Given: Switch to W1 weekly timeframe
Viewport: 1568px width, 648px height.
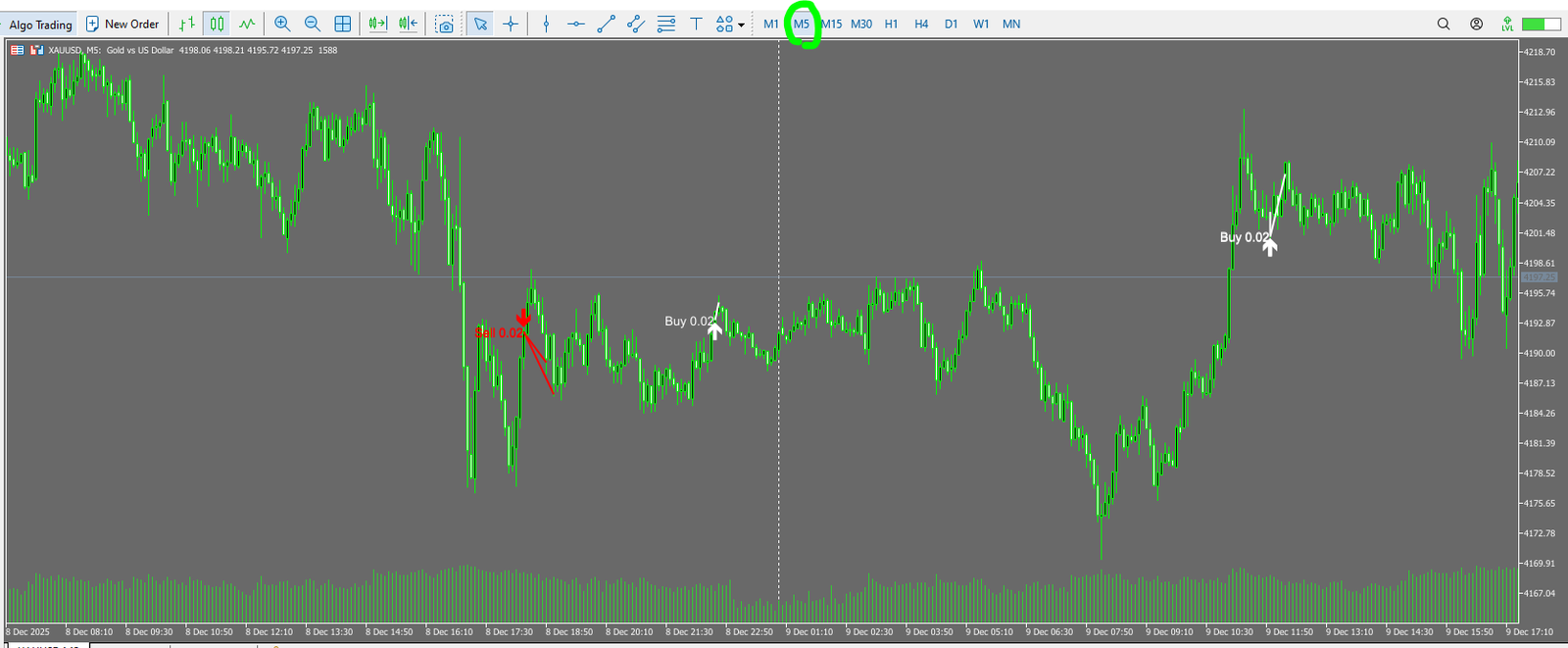Looking at the screenshot, I should point(981,24).
